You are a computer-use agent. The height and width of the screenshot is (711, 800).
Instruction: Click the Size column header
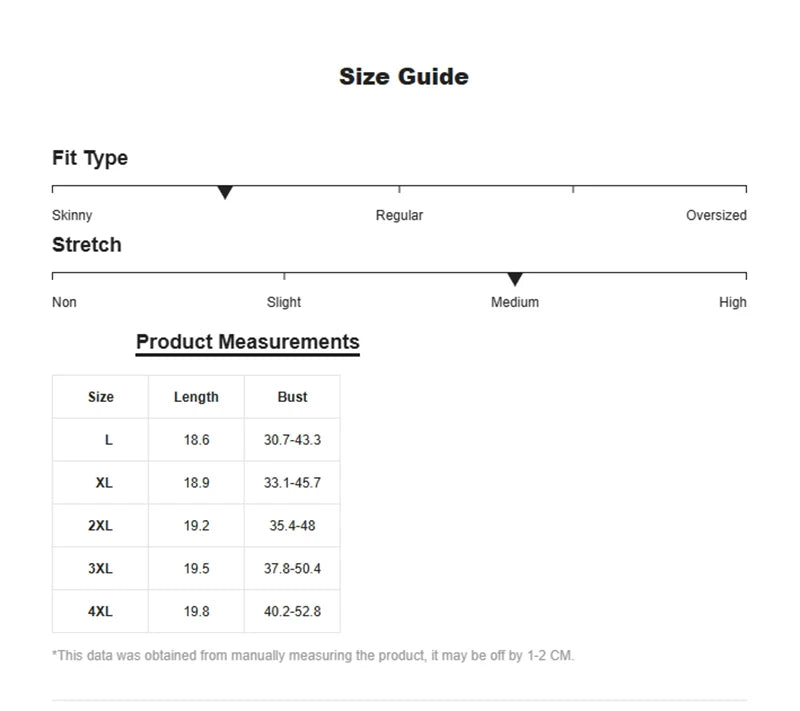tap(101, 397)
